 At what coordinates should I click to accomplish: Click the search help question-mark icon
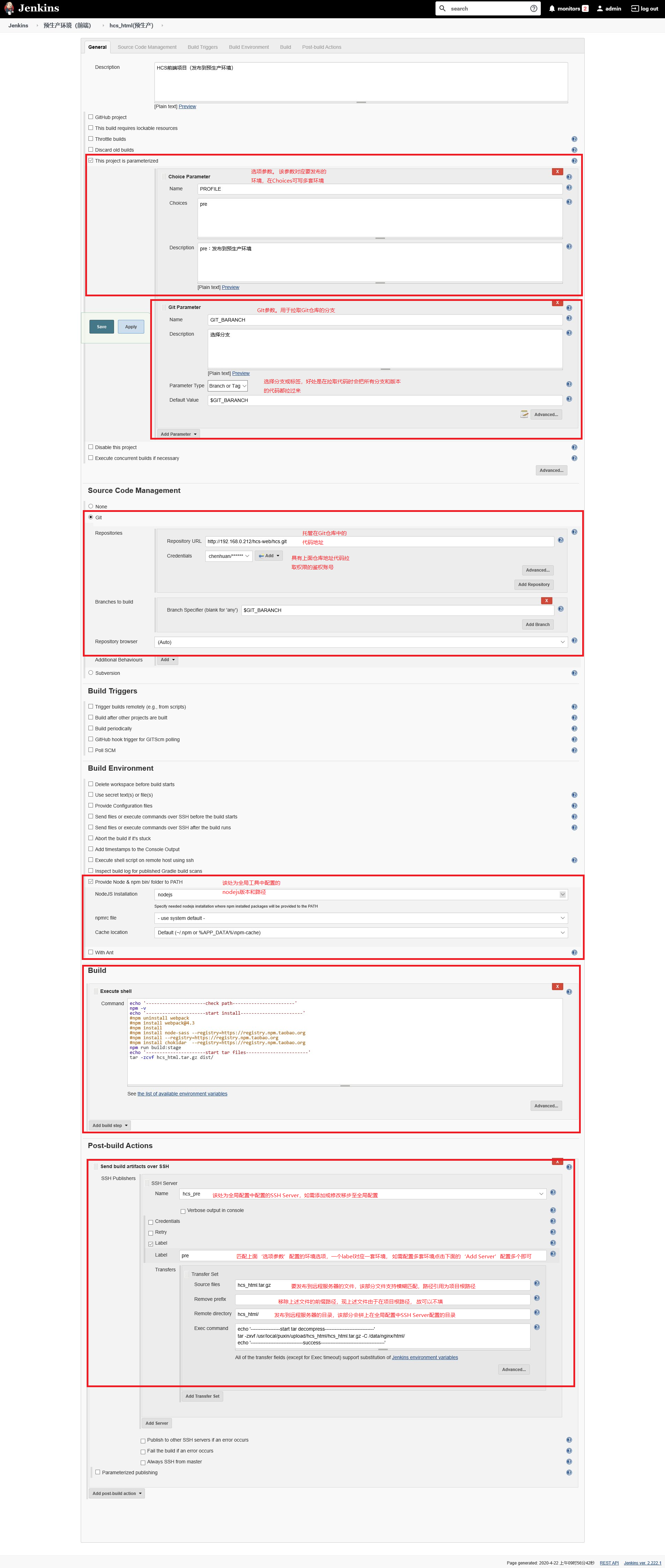point(534,8)
